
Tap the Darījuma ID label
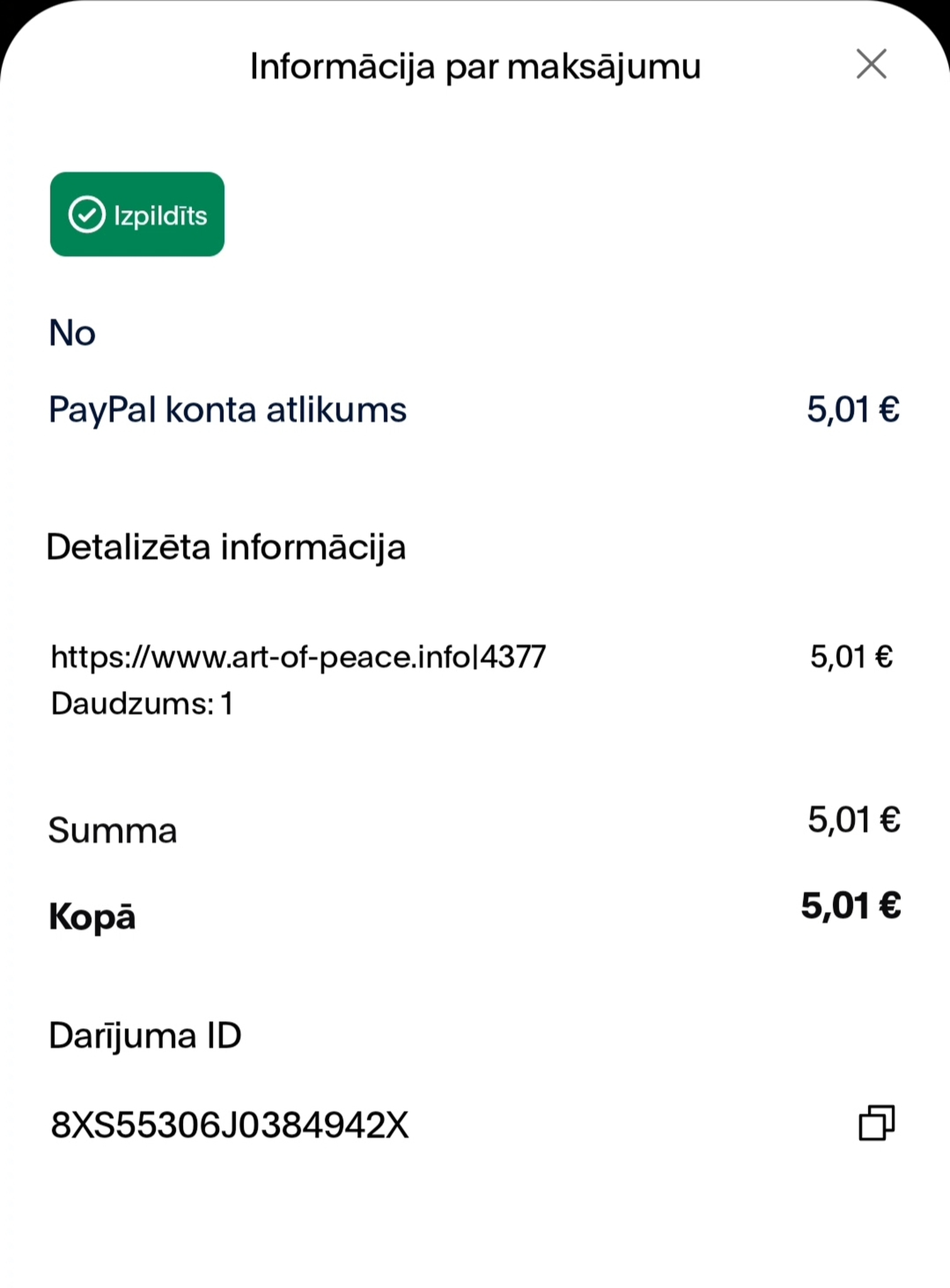(145, 1036)
